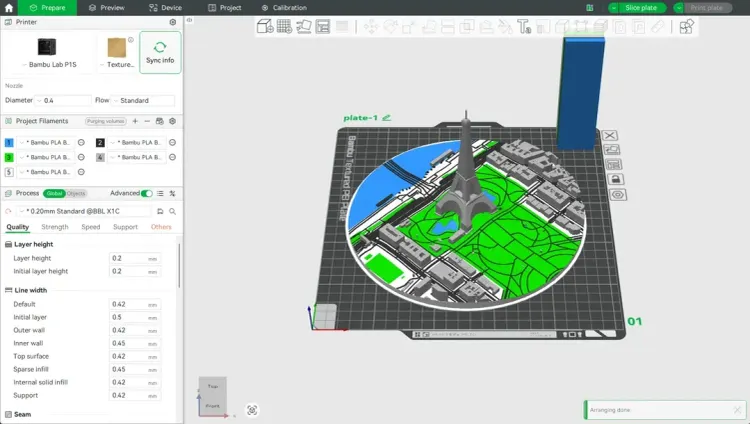Viewport: 750px width, 424px height.
Task: Click the Add plate grid icon
Action: click(x=284, y=26)
